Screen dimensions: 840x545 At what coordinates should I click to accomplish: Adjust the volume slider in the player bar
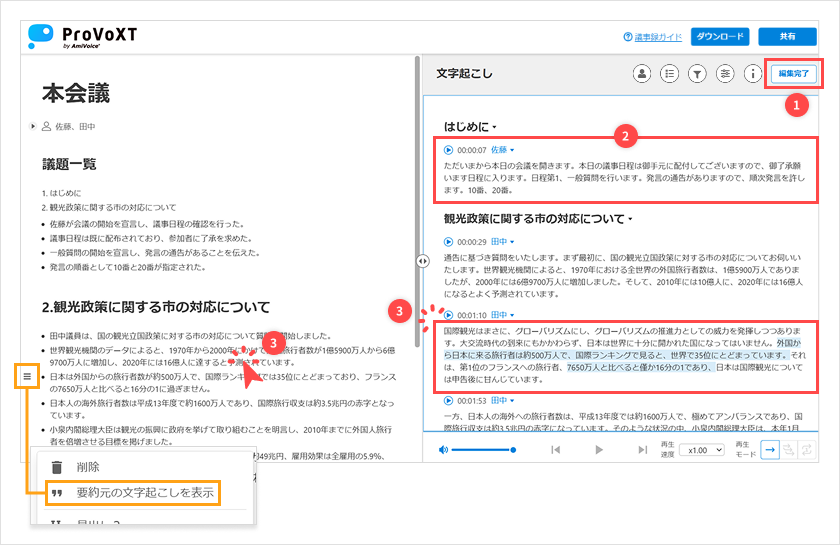[483, 450]
